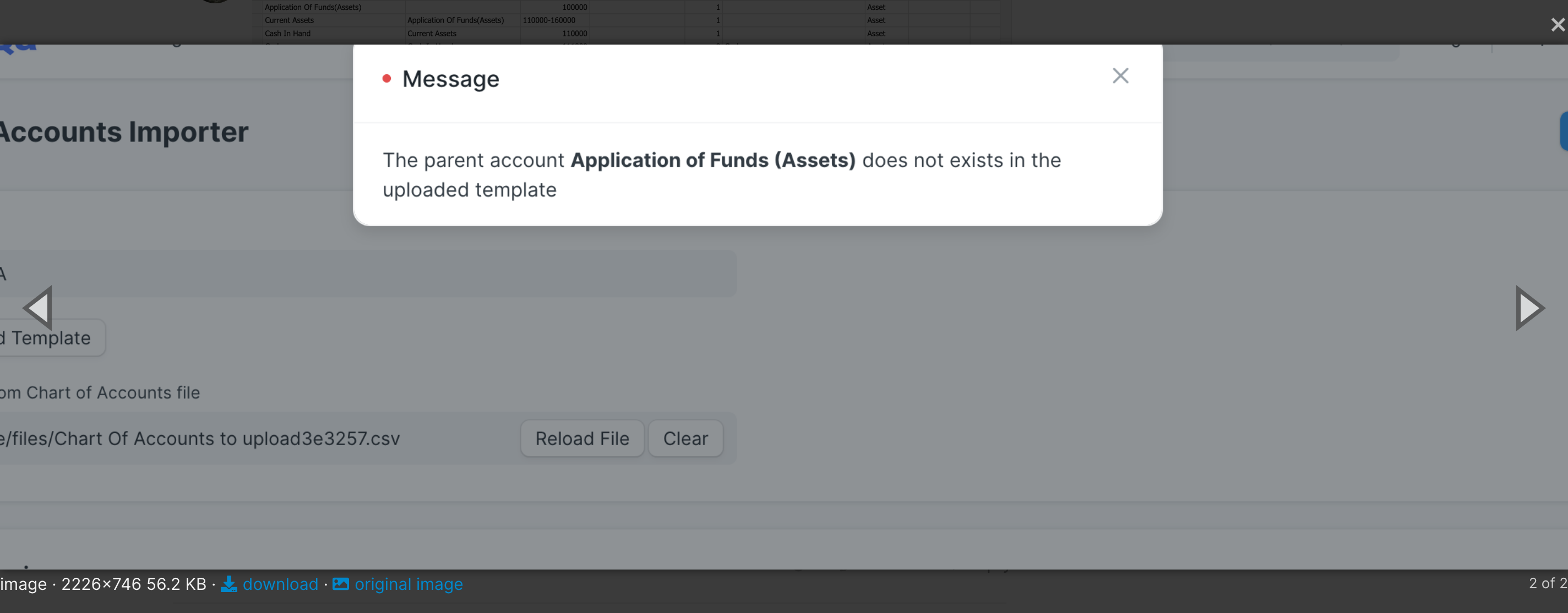Select the Cash In Hand spreadsheet row
This screenshot has width=1568, height=613.
click(287, 34)
